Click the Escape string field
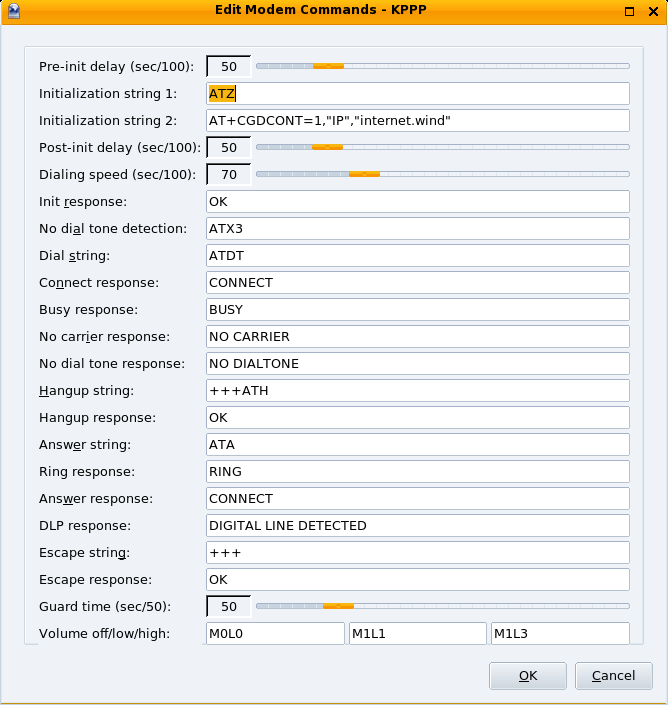Screen dimensions: 668x705 click(x=418, y=552)
